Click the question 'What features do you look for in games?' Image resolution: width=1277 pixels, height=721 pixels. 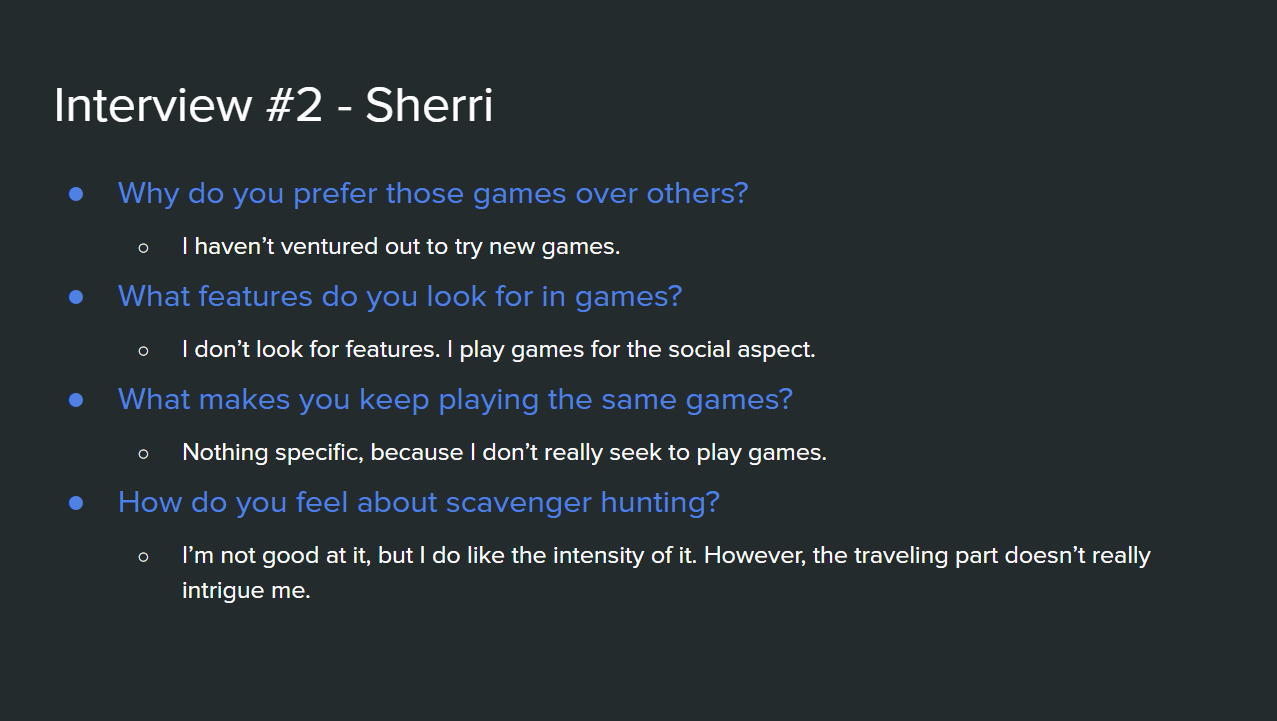[x=400, y=296]
